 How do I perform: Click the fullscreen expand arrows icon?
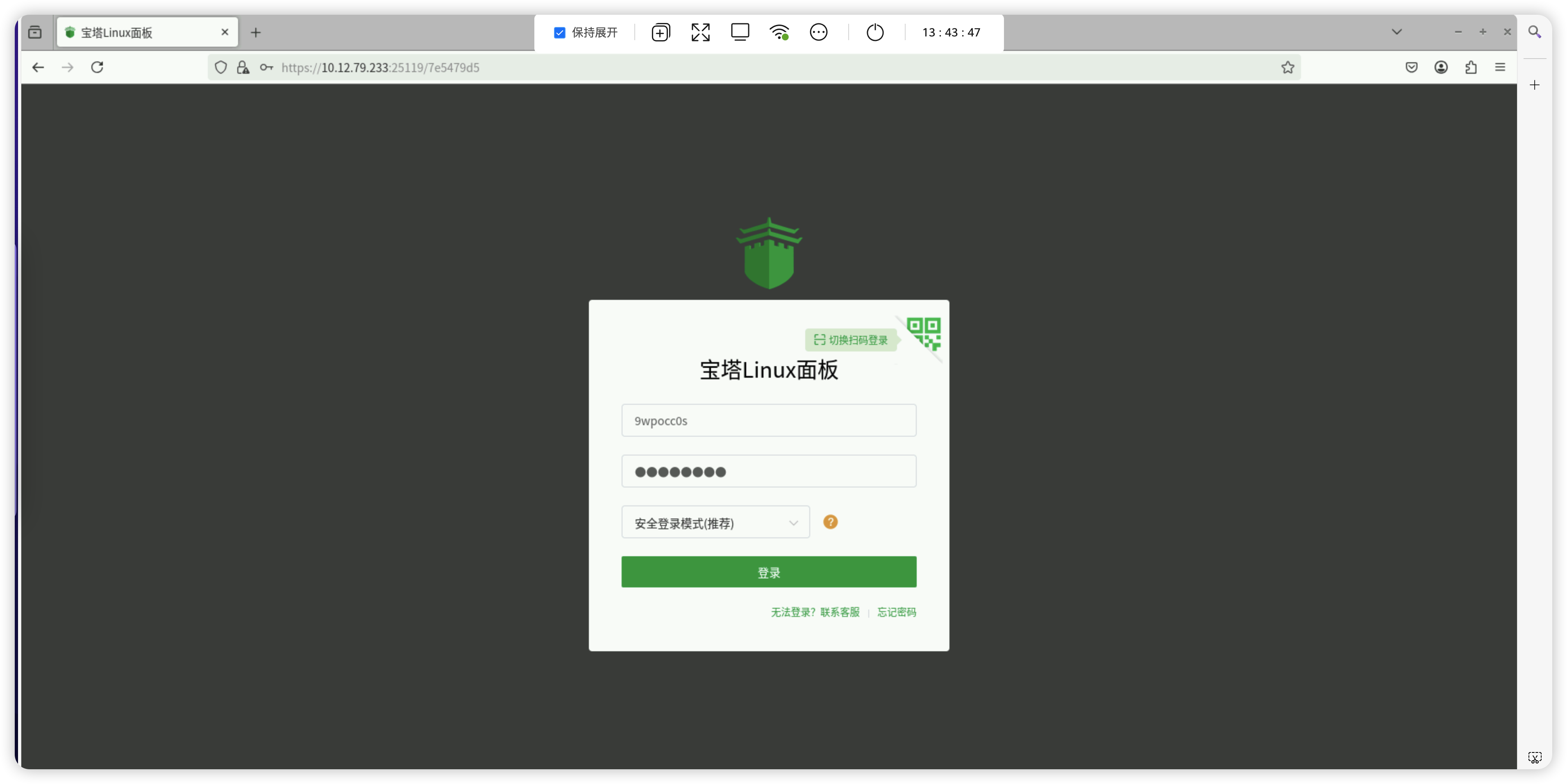(700, 32)
